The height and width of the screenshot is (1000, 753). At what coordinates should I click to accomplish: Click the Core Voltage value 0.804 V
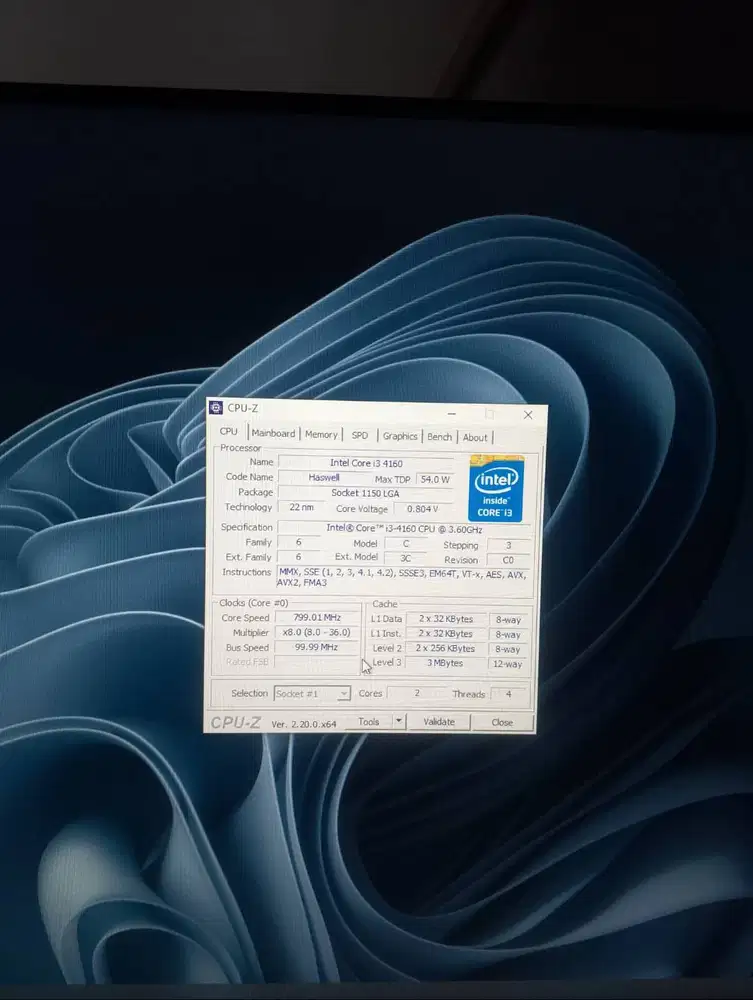click(x=423, y=509)
